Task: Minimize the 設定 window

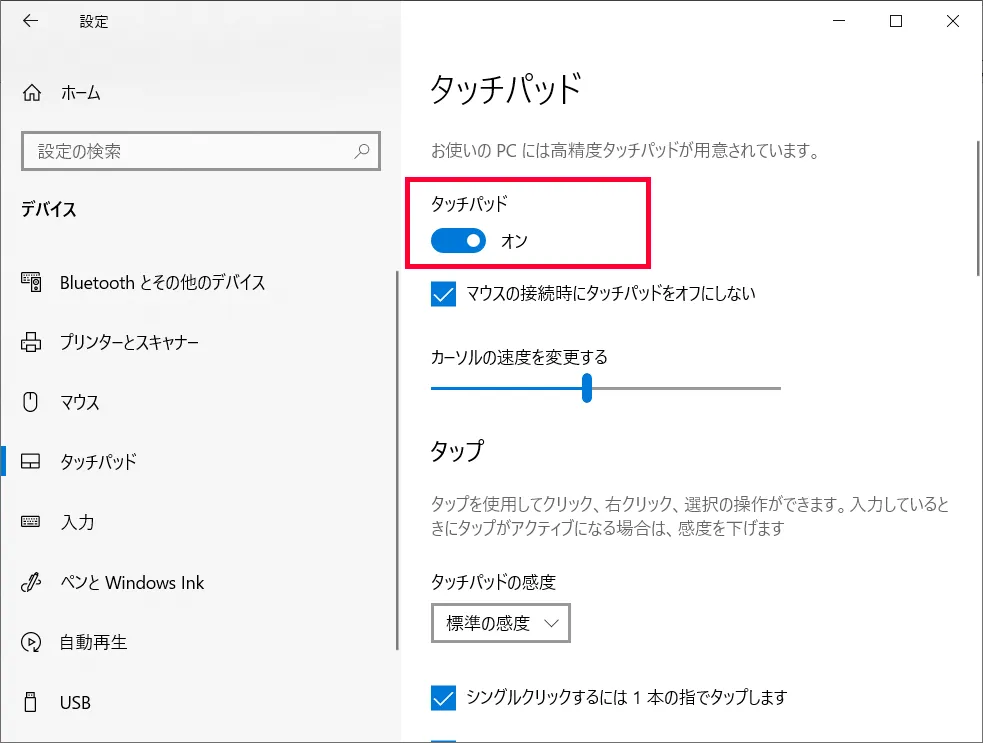Action: (839, 21)
